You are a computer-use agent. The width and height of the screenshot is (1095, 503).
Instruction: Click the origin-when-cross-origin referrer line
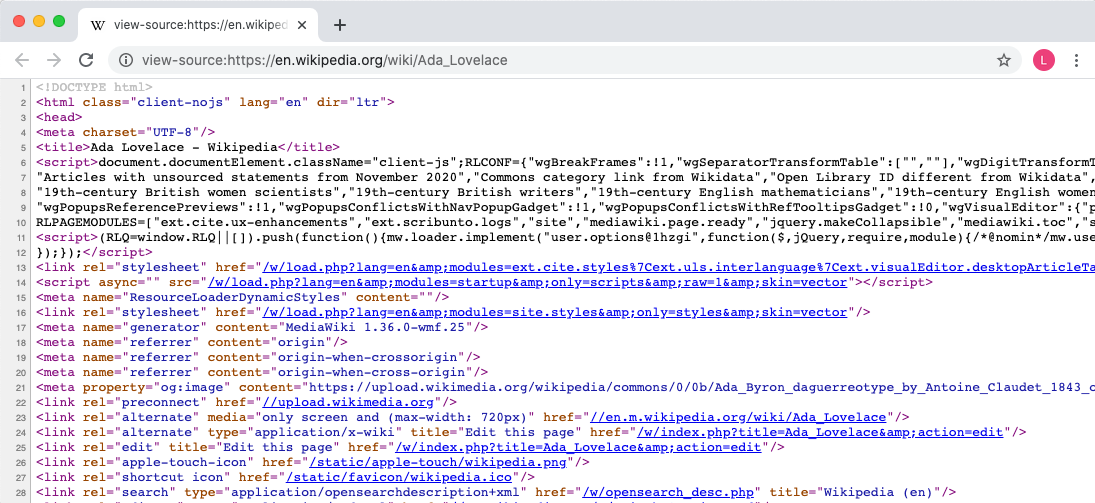coord(262,372)
